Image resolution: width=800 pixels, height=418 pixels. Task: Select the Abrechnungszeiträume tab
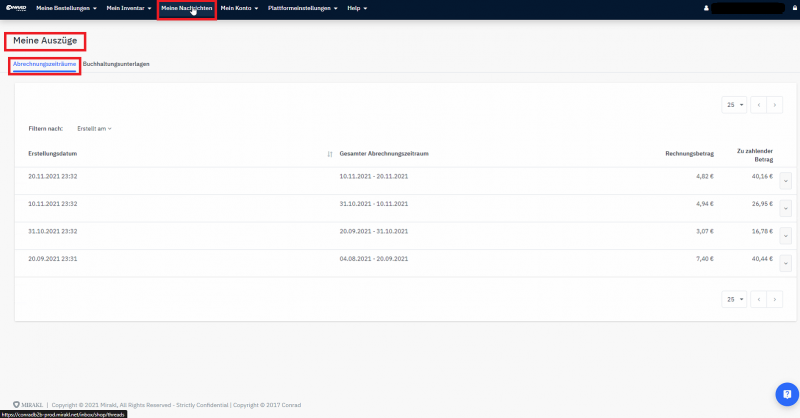pos(44,63)
